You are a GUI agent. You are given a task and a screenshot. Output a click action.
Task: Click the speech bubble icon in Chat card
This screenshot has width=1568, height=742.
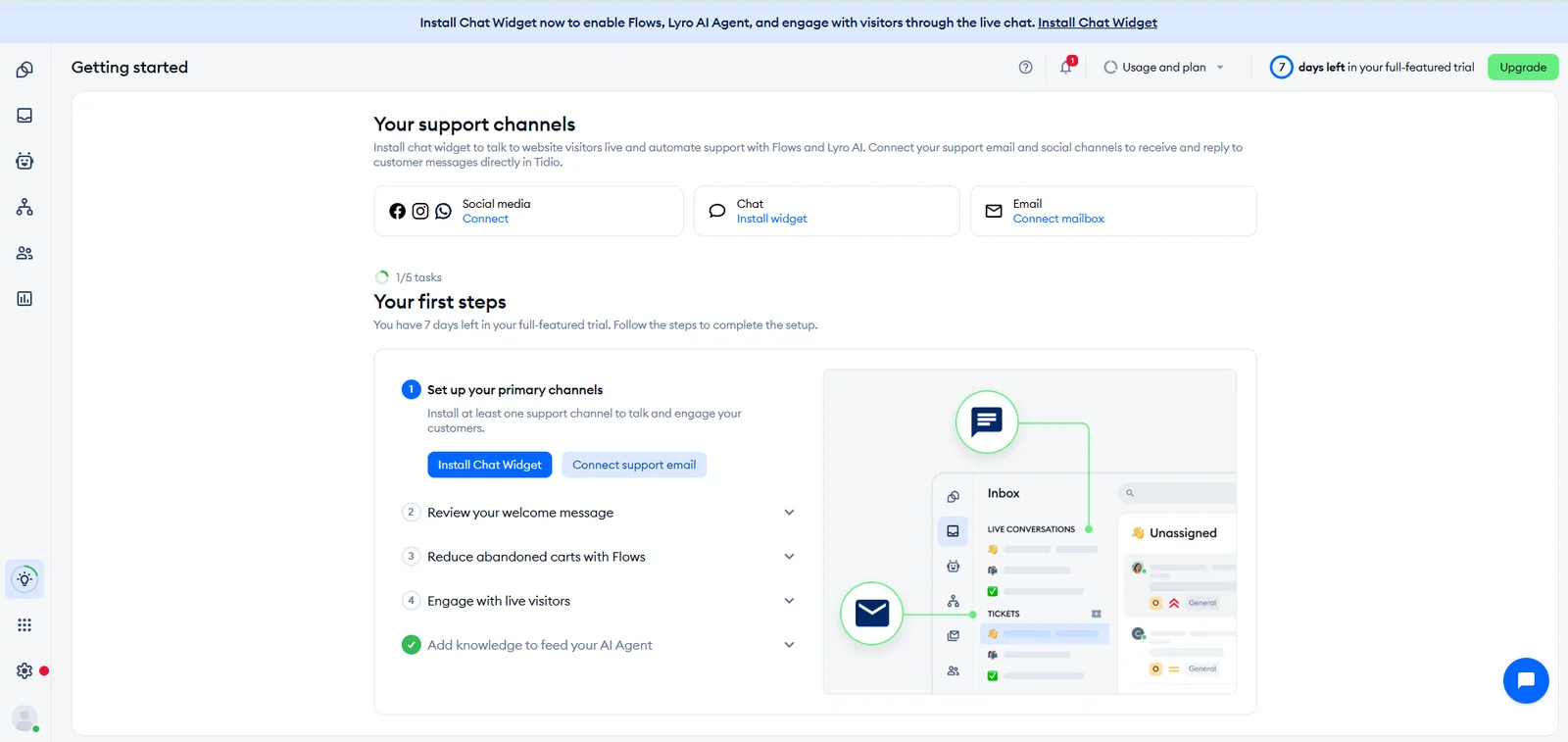pyautogui.click(x=717, y=211)
